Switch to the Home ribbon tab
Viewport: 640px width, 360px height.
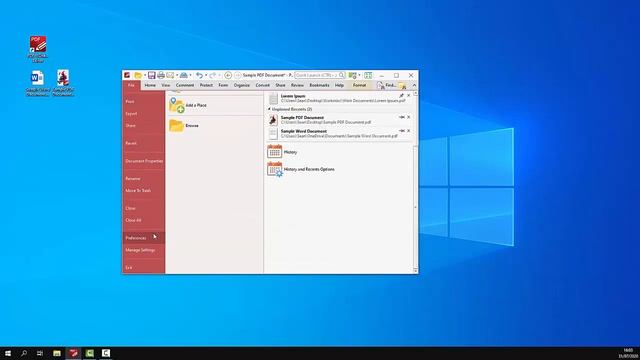pyautogui.click(x=150, y=85)
